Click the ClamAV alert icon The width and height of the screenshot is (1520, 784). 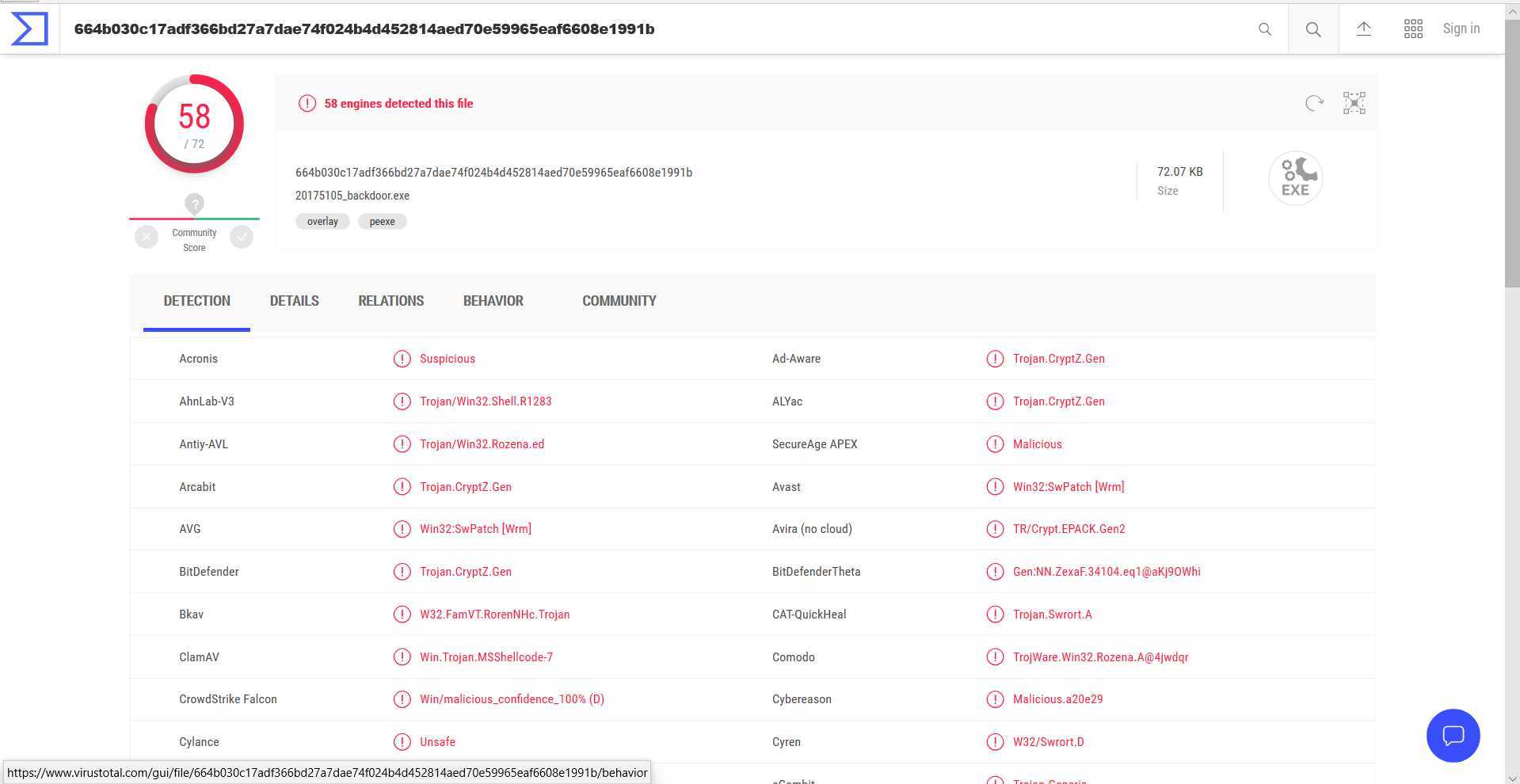(x=402, y=657)
